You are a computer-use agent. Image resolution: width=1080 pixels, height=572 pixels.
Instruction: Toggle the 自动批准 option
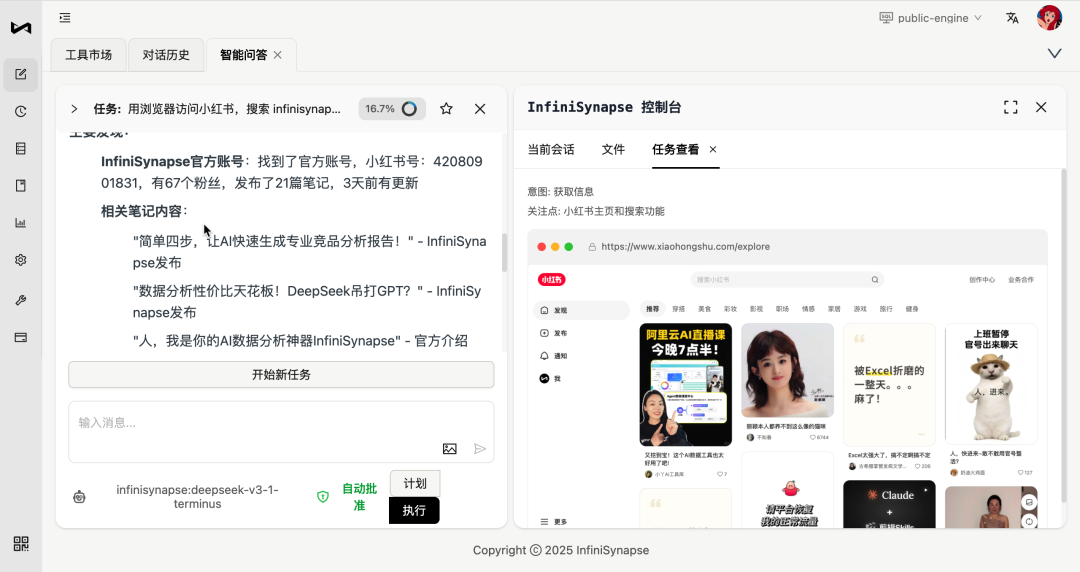click(360, 497)
